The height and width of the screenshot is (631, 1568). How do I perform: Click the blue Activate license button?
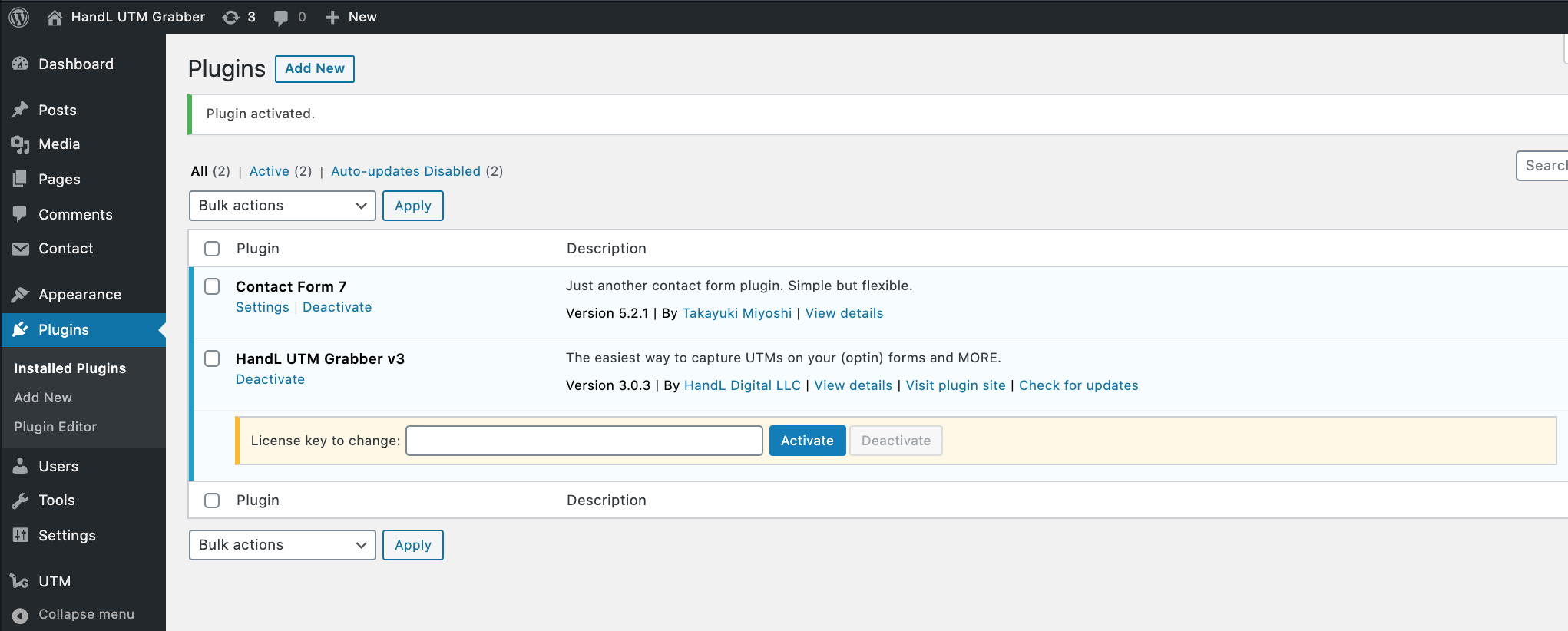807,441
